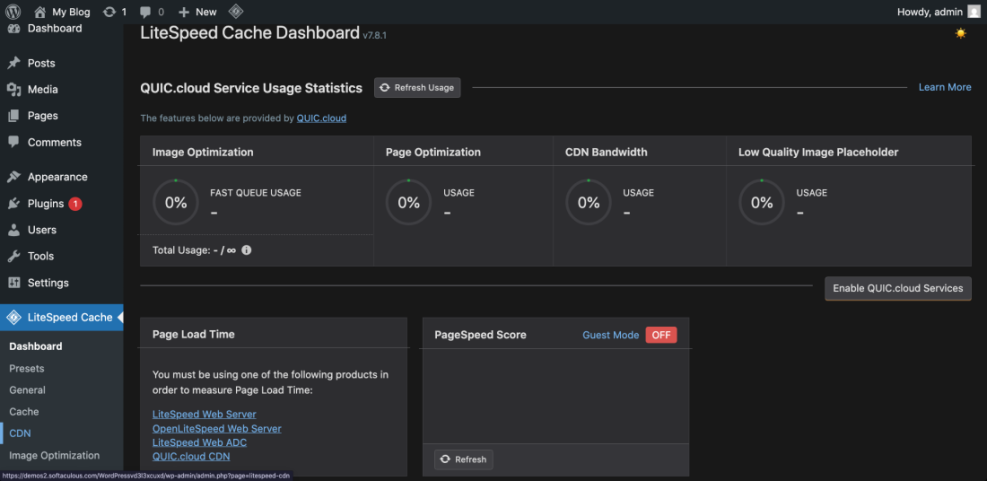
Task: Select the General submenu item
Action: pyautogui.click(x=27, y=390)
